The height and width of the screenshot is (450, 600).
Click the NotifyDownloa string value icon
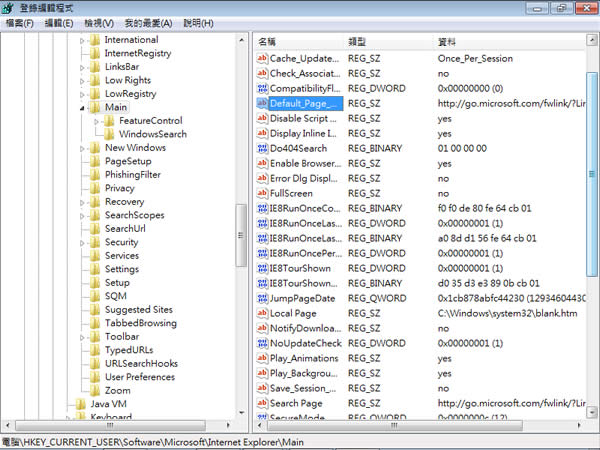pyautogui.click(x=262, y=328)
